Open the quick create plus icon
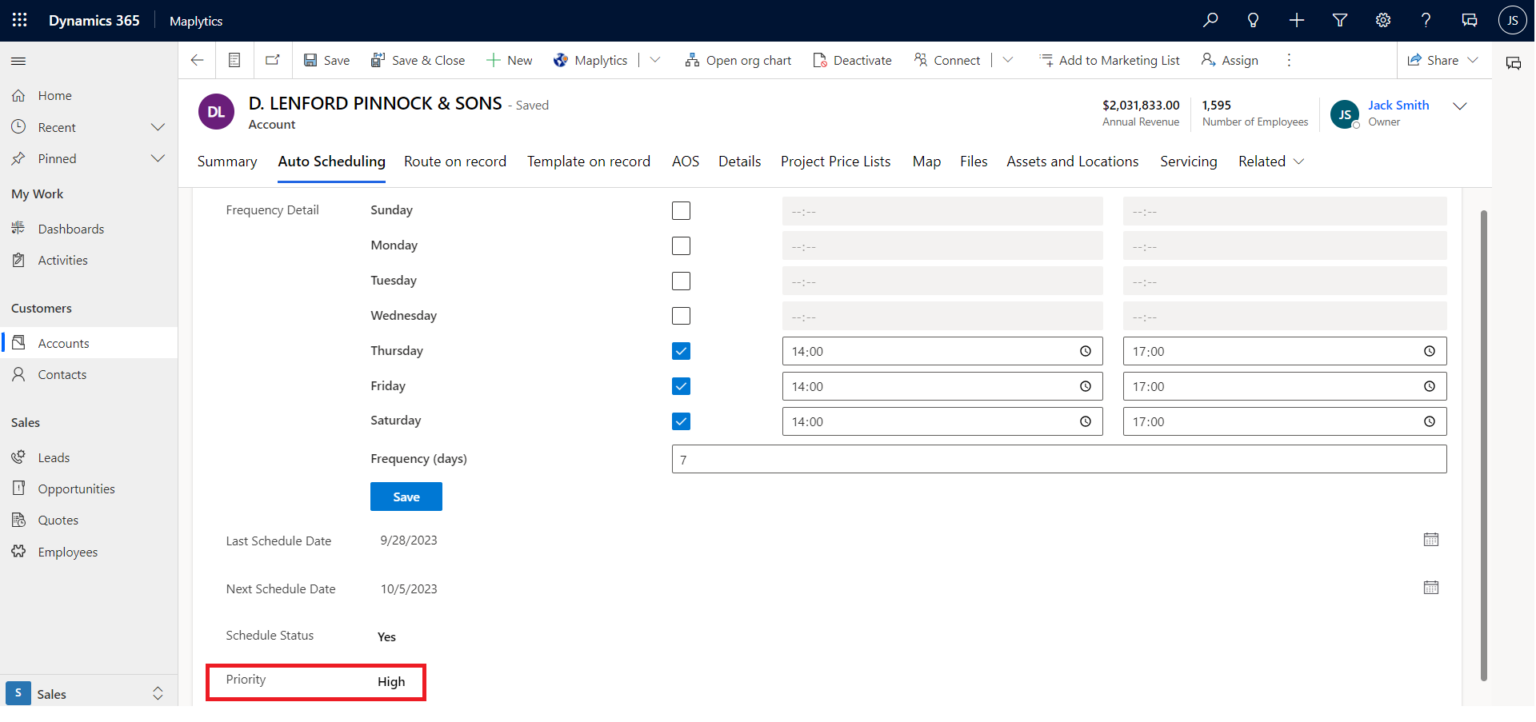This screenshot has height=722, width=1536. pyautogui.click(x=1296, y=20)
